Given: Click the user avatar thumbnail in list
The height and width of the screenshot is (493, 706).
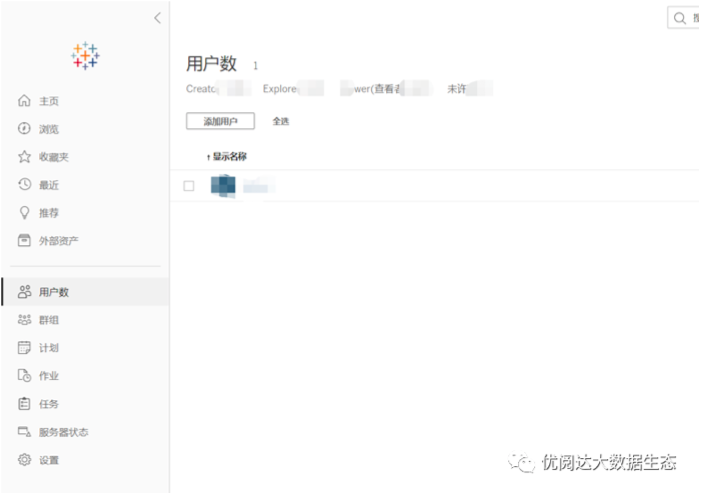Looking at the screenshot, I should 223,185.
